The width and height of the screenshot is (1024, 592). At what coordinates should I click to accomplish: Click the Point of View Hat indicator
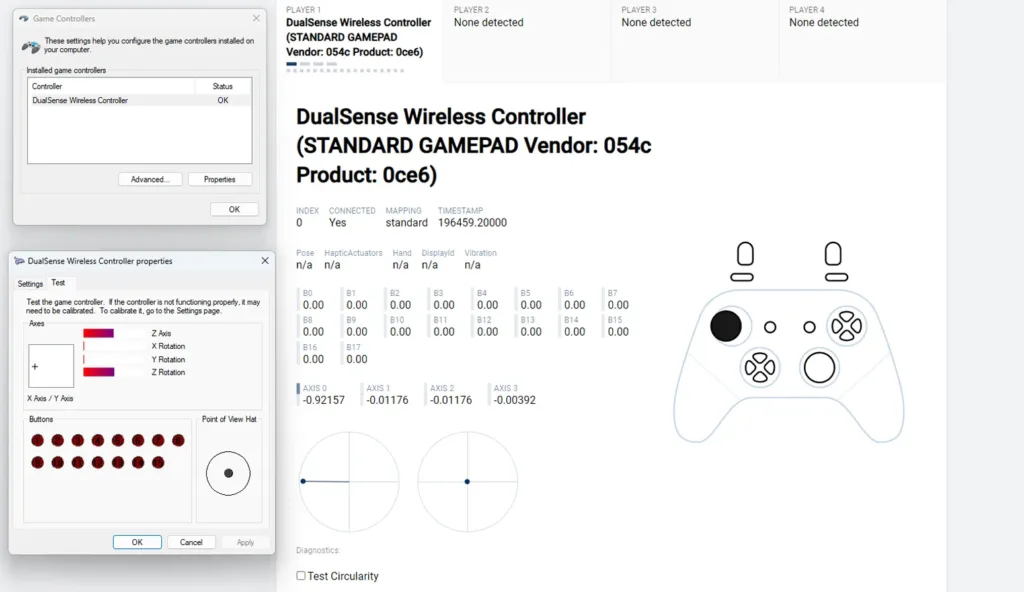[228, 473]
